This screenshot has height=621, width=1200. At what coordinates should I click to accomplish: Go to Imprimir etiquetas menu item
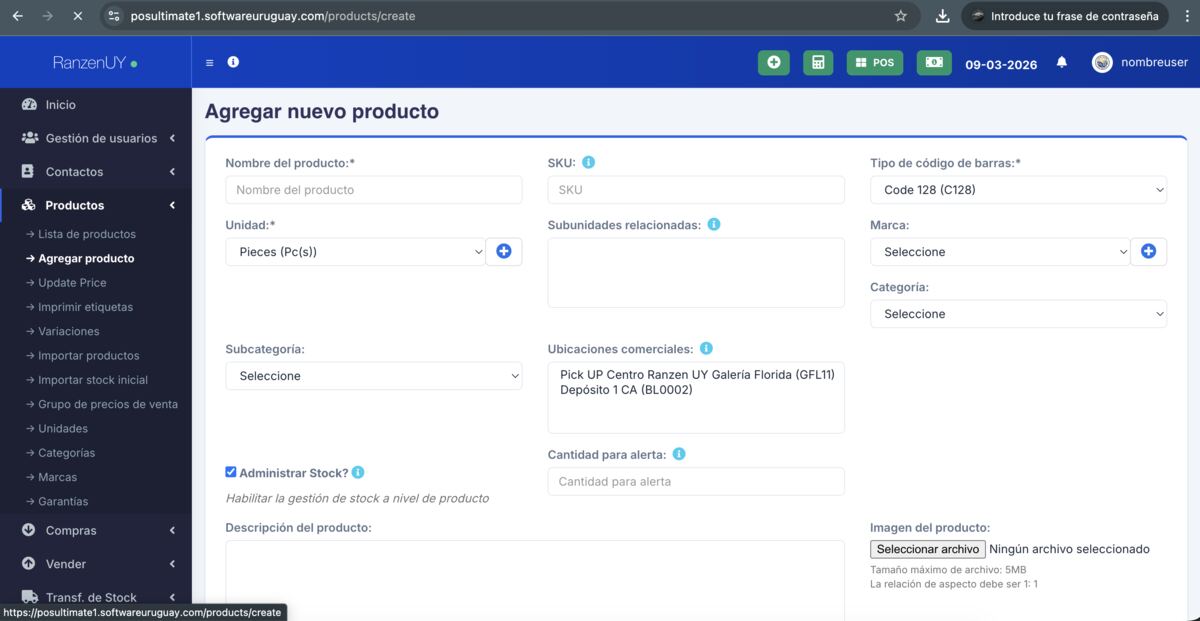tap(85, 307)
